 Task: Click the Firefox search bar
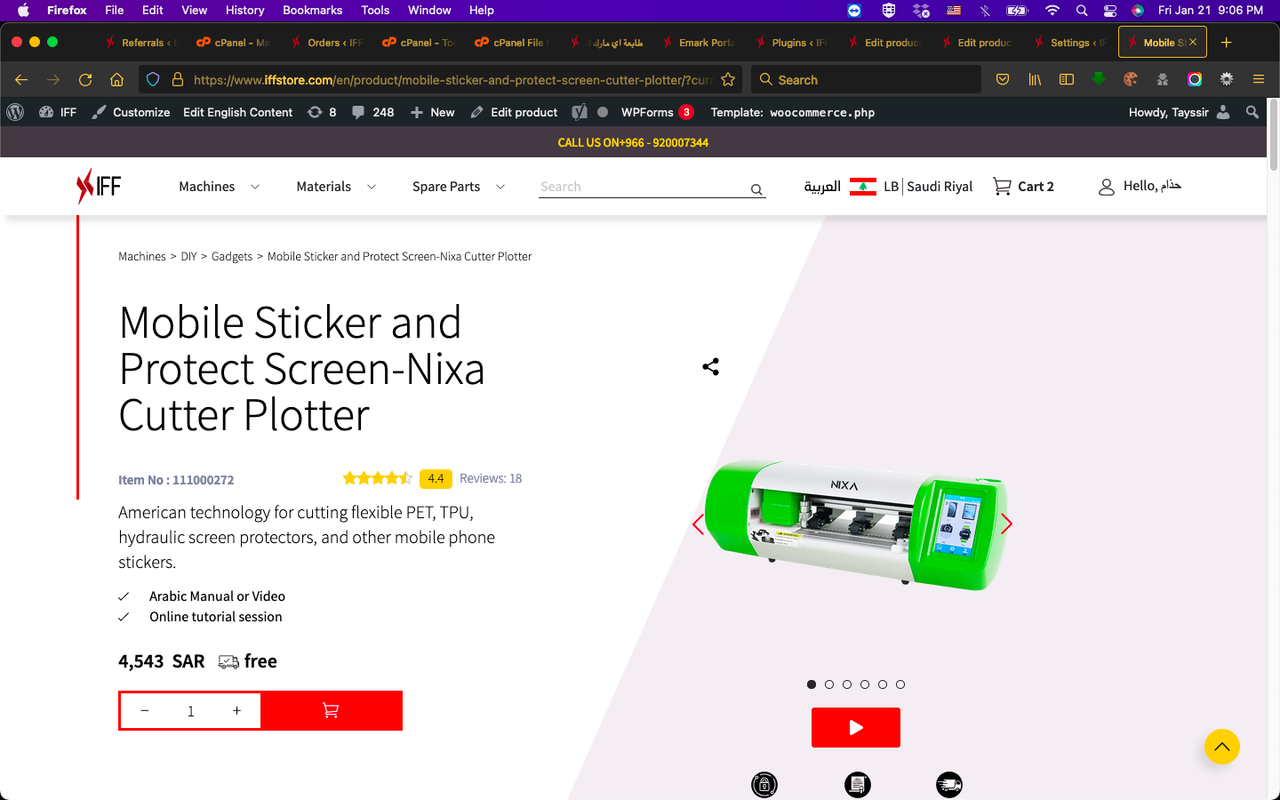[x=866, y=79]
